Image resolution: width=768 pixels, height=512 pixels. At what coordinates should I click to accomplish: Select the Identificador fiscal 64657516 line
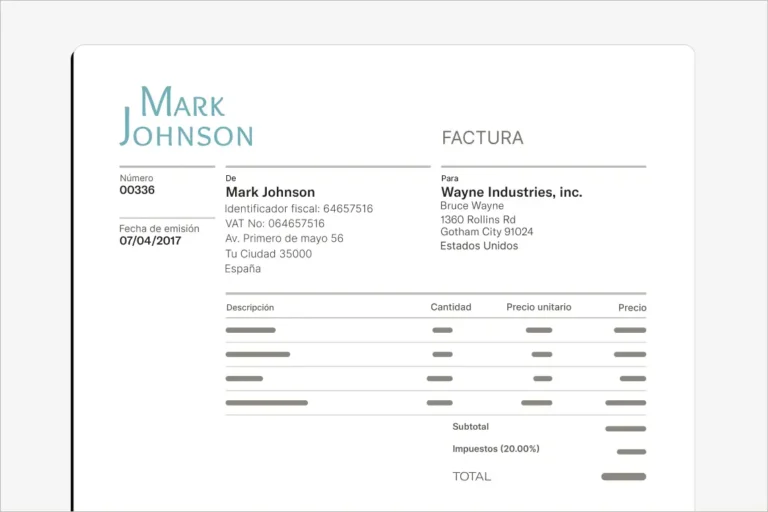tap(299, 209)
